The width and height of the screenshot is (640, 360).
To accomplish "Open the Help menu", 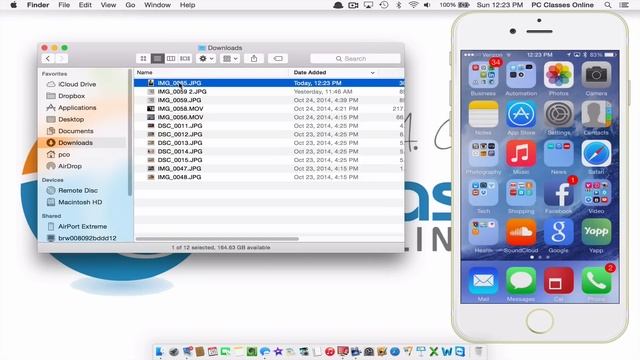I will (x=187, y=5).
